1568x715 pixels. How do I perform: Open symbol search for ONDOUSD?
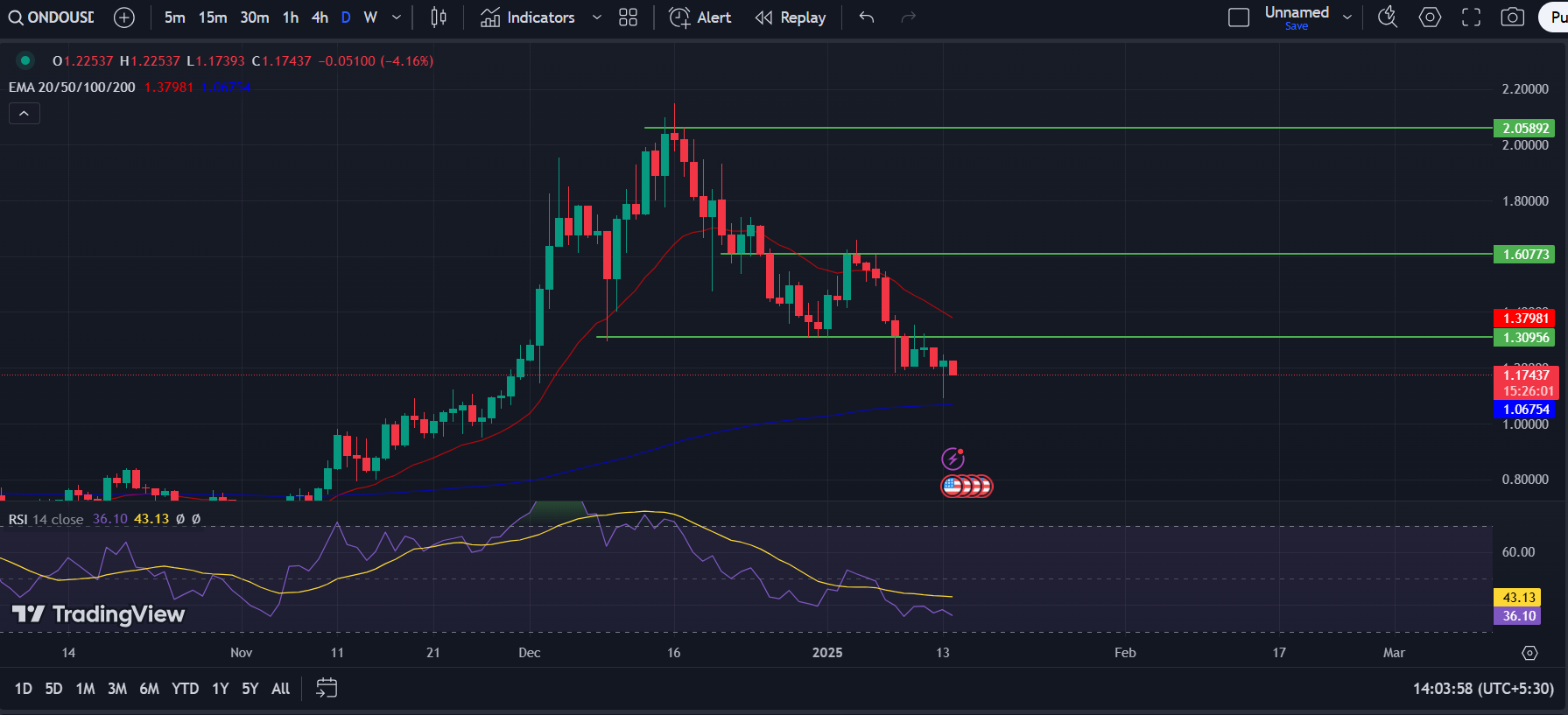[52, 18]
